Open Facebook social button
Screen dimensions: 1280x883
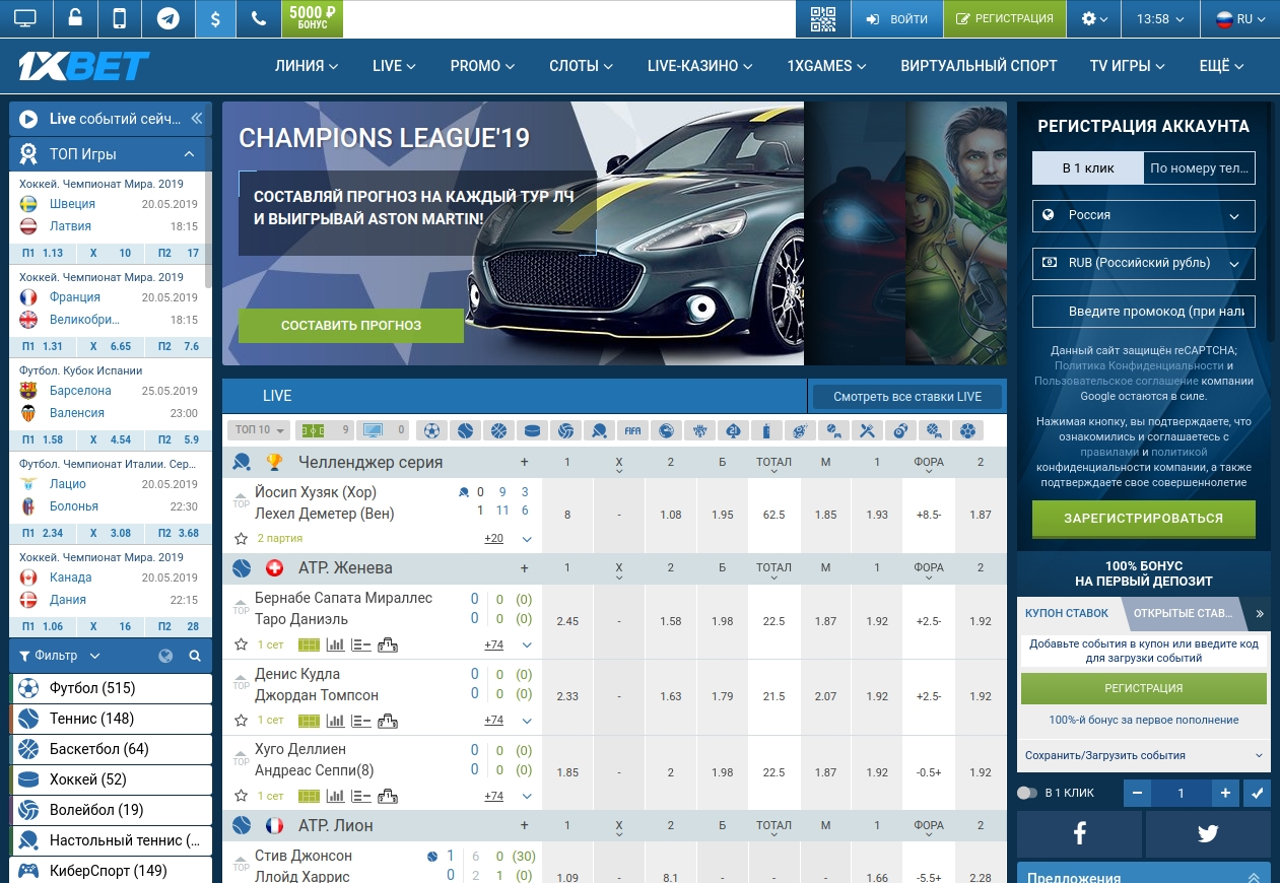(1079, 834)
